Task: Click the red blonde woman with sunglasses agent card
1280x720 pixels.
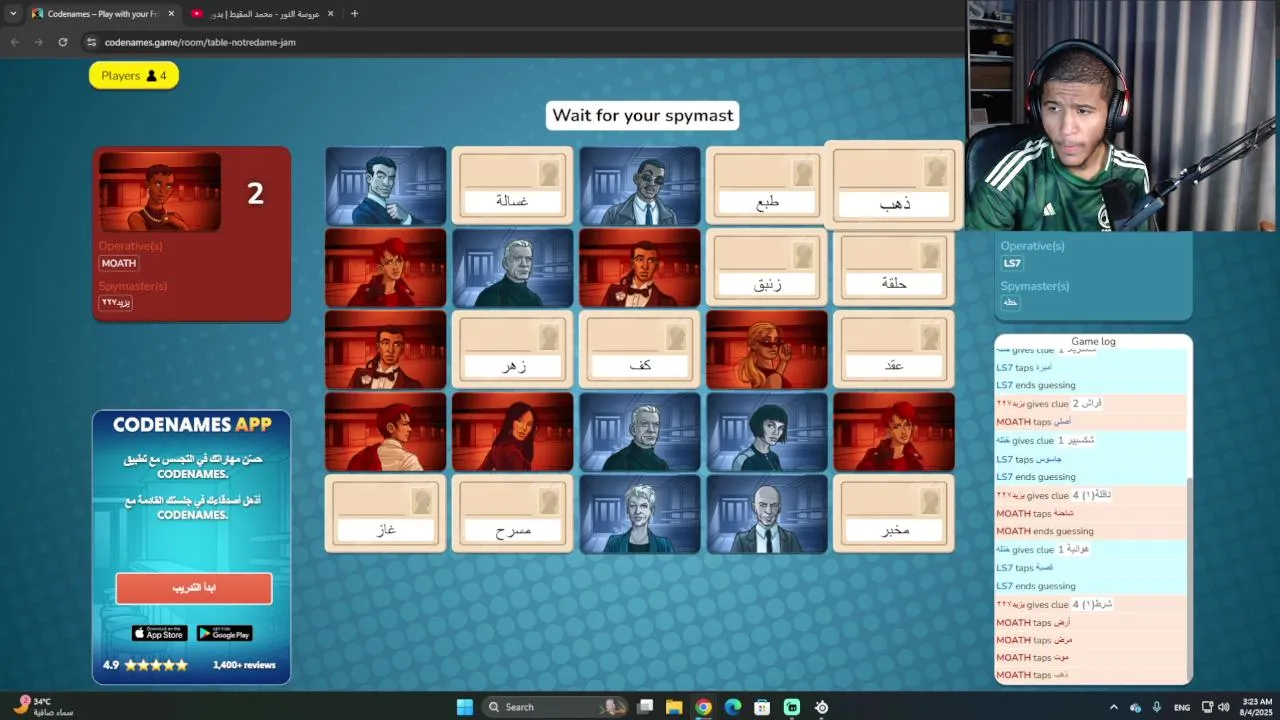Action: [x=767, y=350]
